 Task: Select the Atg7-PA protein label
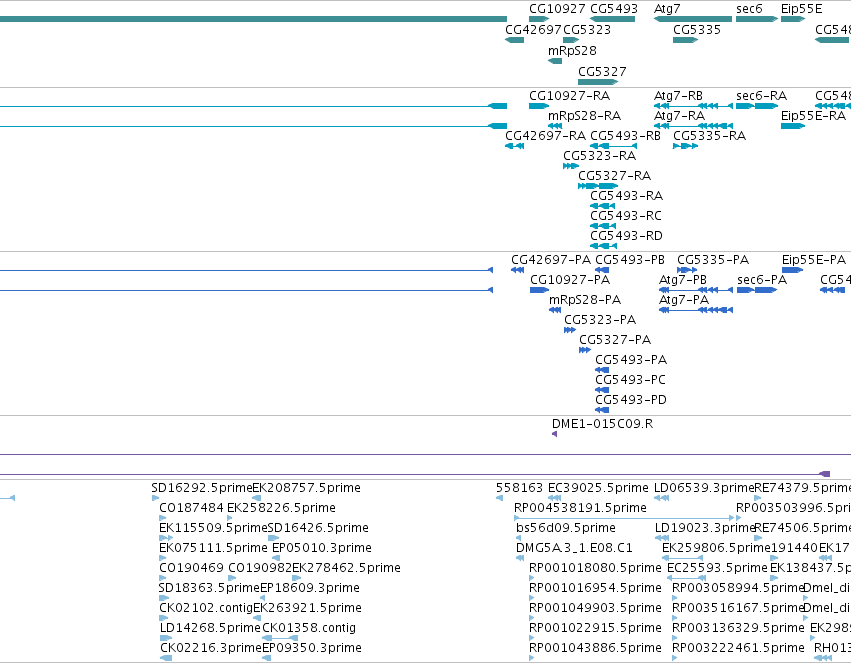pyautogui.click(x=684, y=301)
